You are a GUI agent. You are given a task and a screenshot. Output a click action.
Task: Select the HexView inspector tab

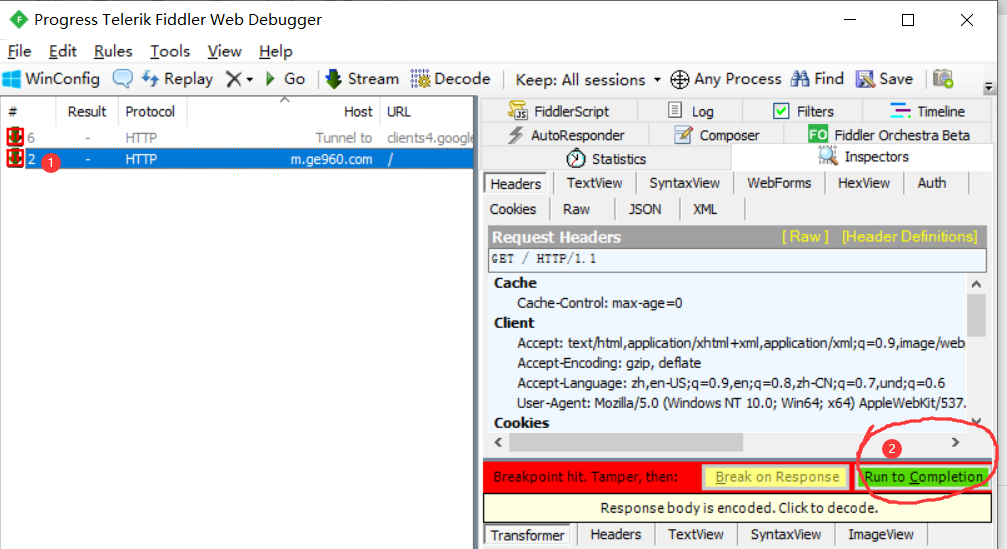click(864, 183)
